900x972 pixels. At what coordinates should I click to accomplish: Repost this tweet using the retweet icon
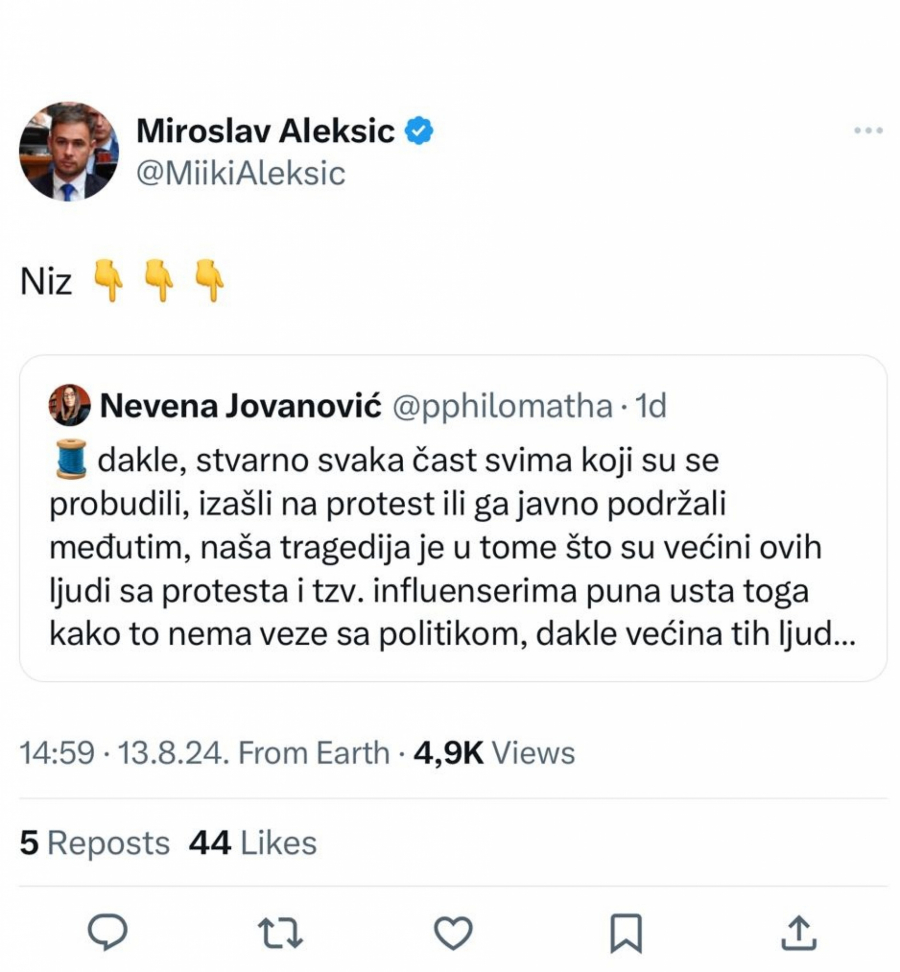click(279, 932)
